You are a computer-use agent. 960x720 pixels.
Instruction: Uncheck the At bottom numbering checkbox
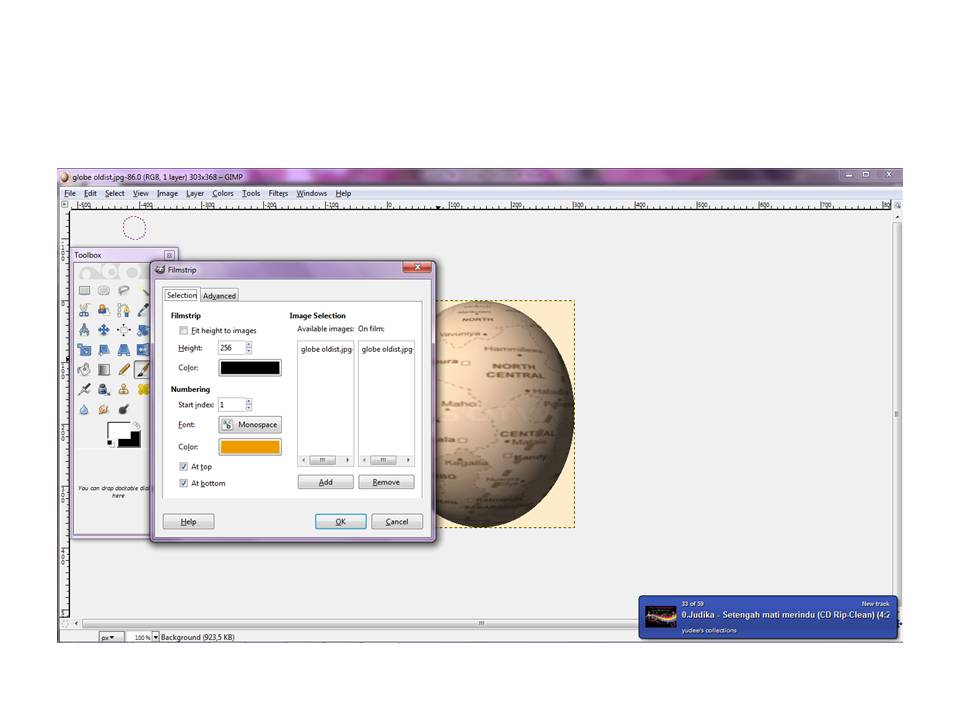coord(184,483)
